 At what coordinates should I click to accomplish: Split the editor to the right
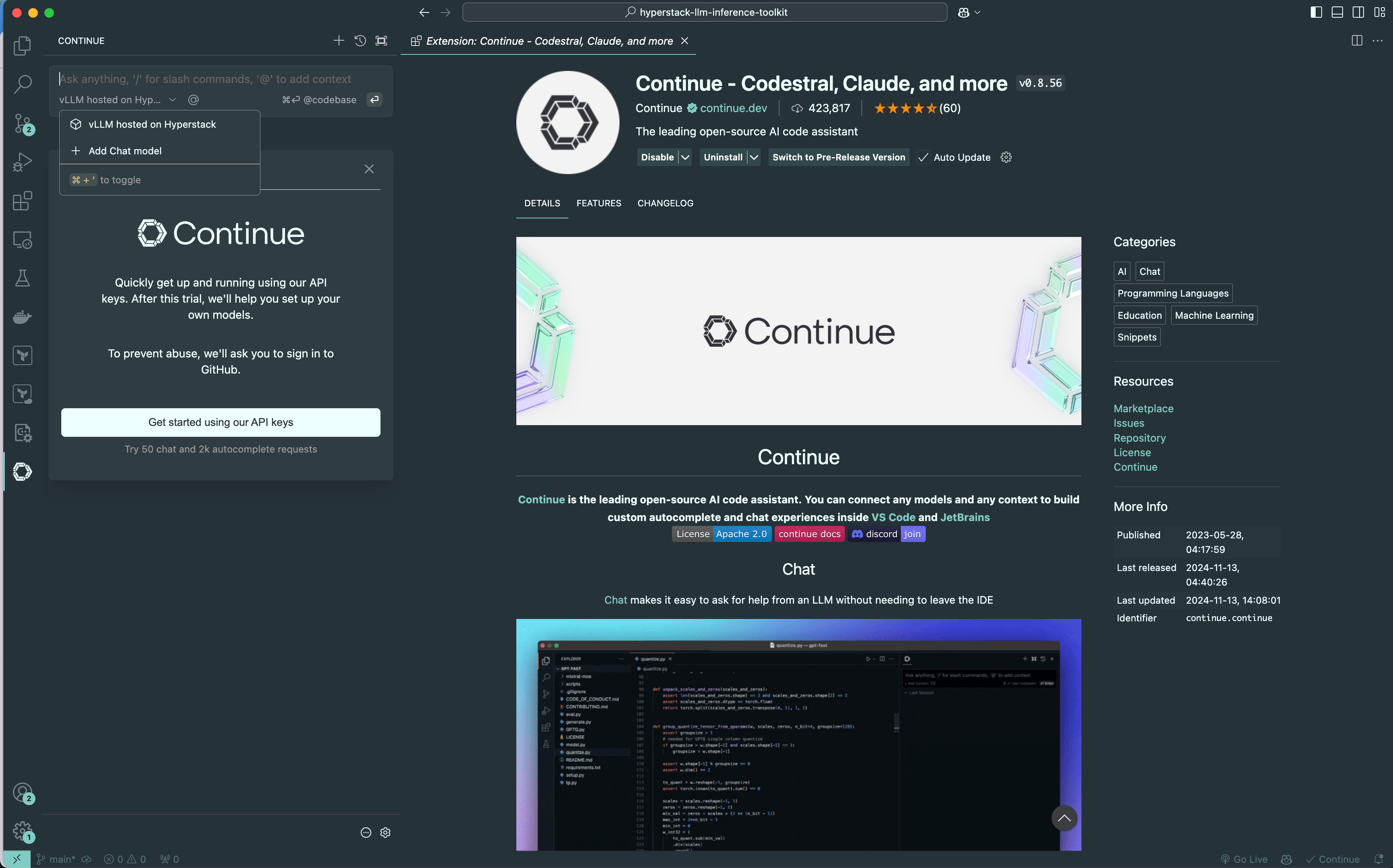1357,41
